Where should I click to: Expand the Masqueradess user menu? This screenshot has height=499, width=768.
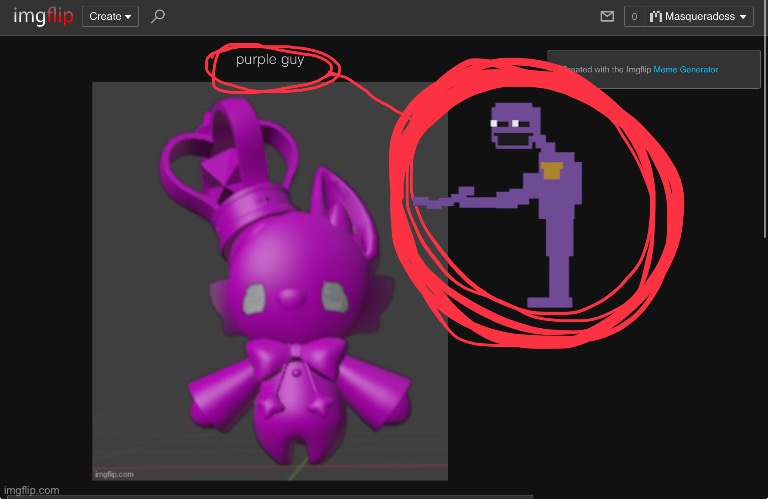(x=698, y=17)
